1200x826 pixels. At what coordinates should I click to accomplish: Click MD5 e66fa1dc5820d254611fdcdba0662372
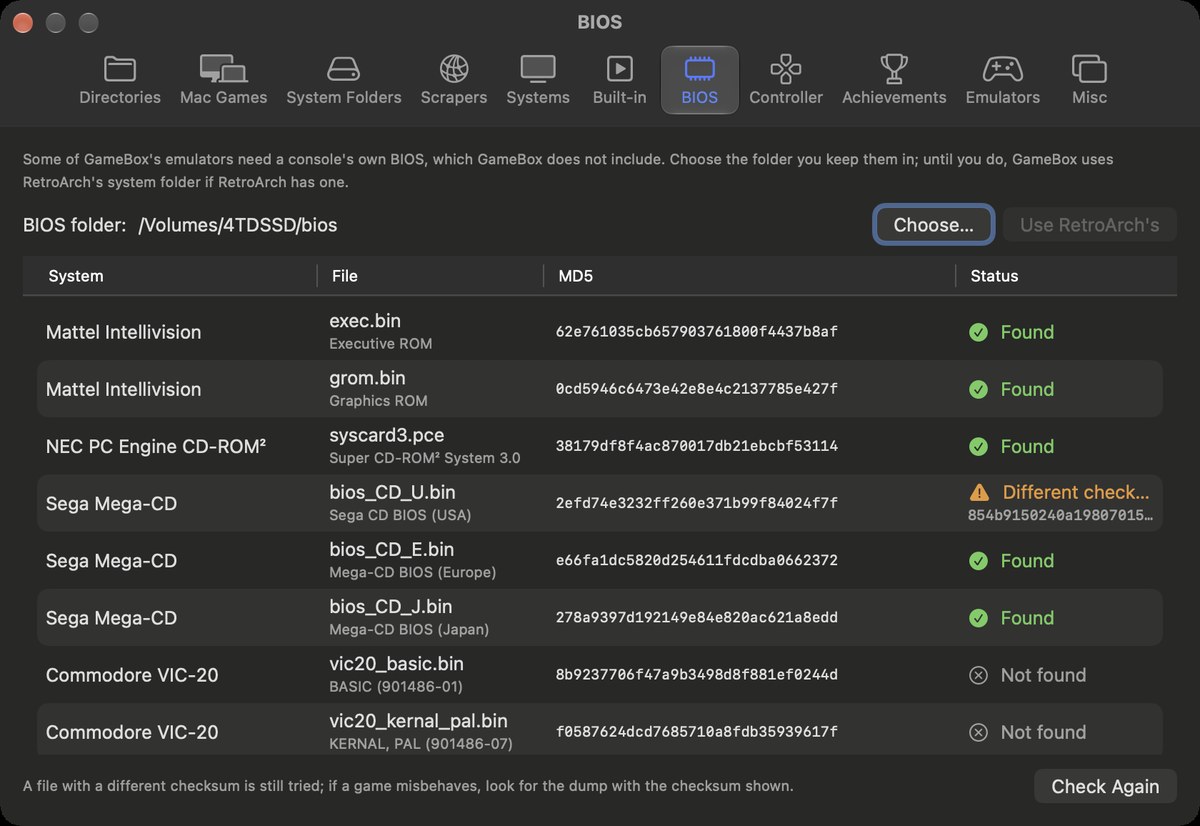[x=697, y=561]
